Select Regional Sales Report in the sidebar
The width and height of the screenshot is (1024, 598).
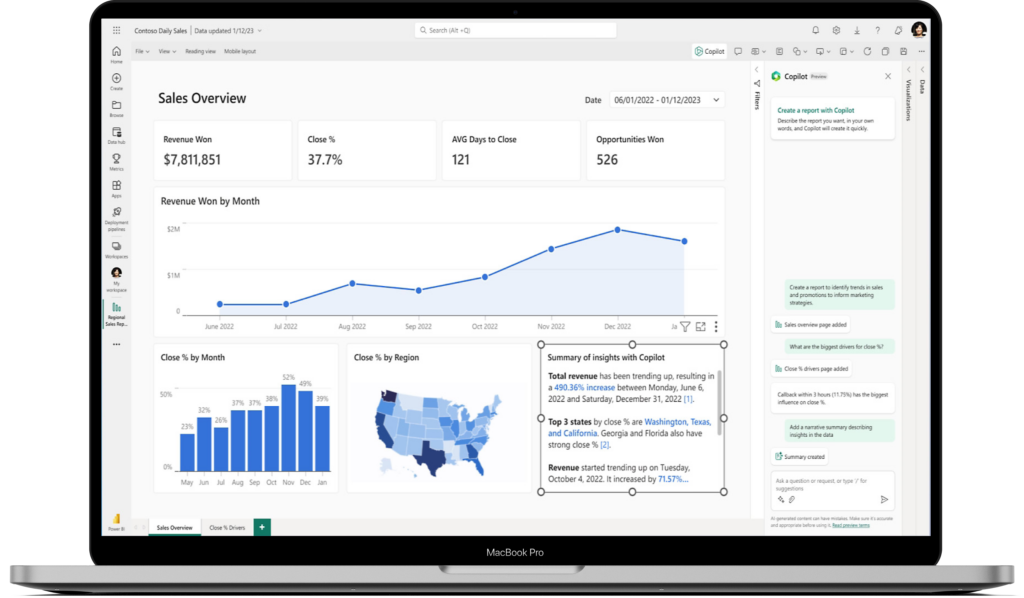pos(116,314)
